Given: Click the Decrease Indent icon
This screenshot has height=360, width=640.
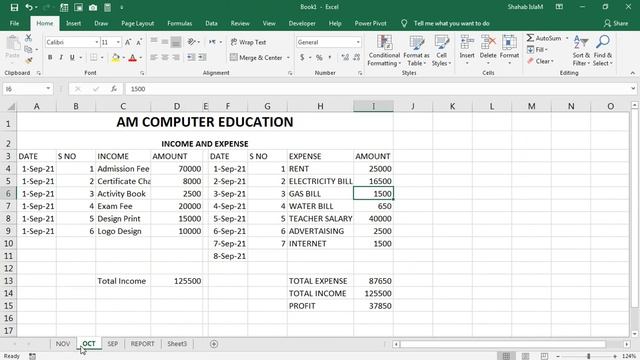Looking at the screenshot, I should pyautogui.click(x=191, y=58).
